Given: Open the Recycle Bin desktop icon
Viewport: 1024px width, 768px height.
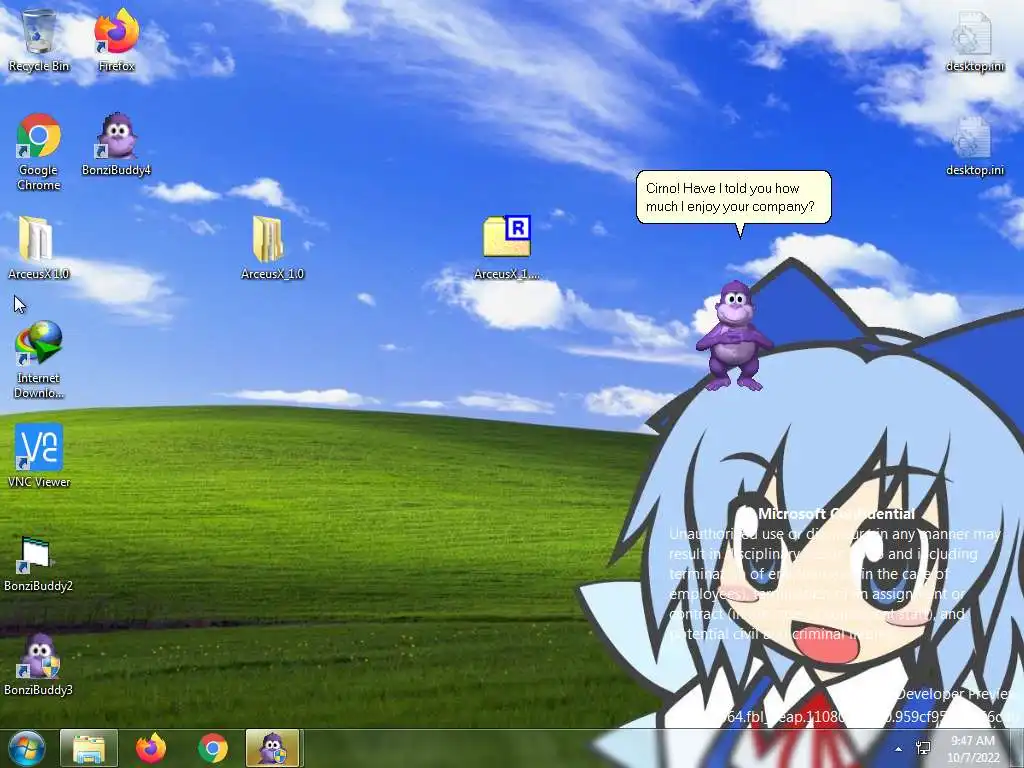Looking at the screenshot, I should pos(39,40).
